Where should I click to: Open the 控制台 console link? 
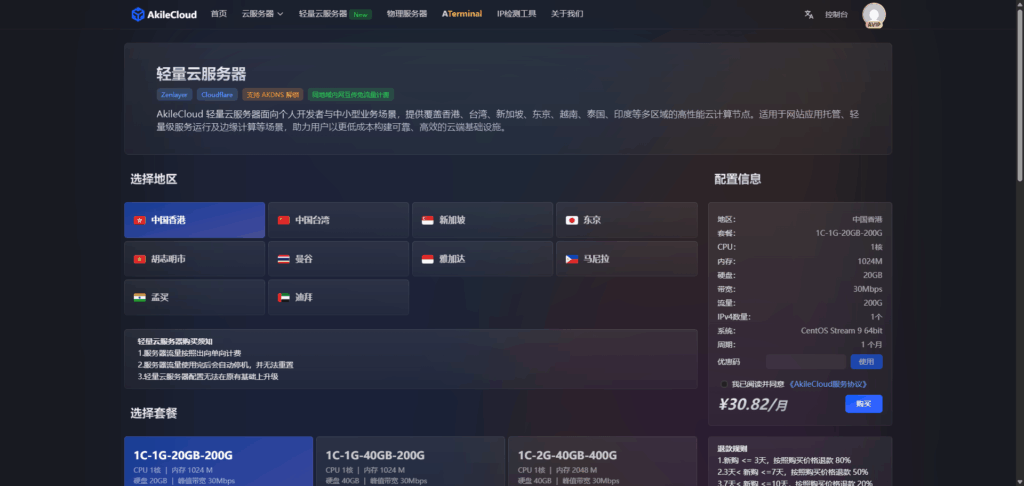[836, 14]
